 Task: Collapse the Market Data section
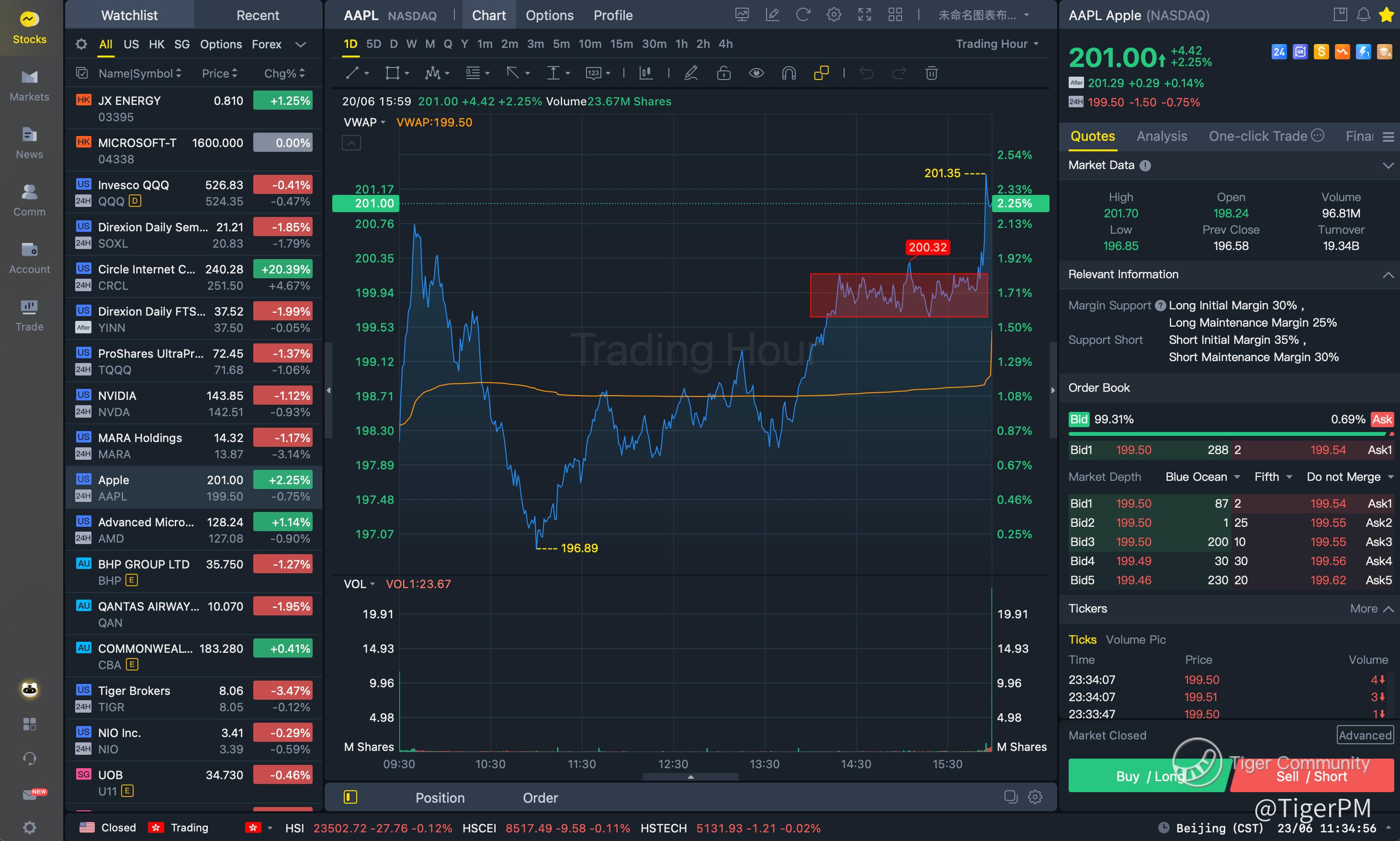pos(1388,166)
